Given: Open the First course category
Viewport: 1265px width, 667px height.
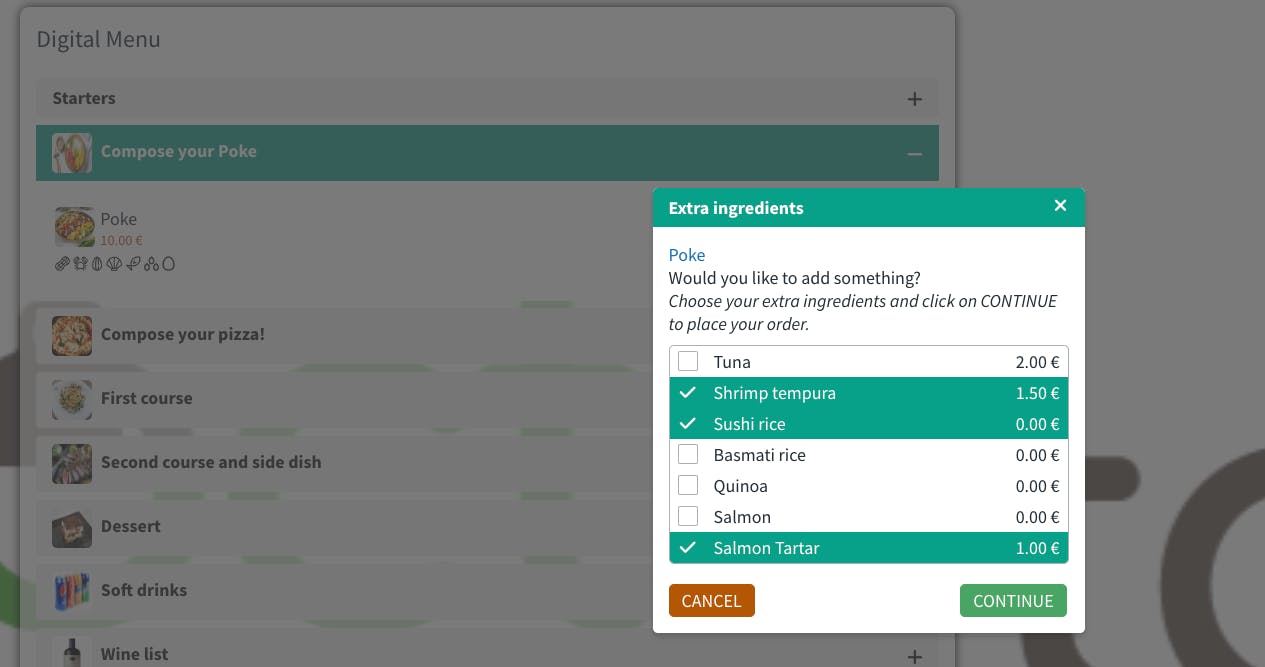Looking at the screenshot, I should point(487,398).
